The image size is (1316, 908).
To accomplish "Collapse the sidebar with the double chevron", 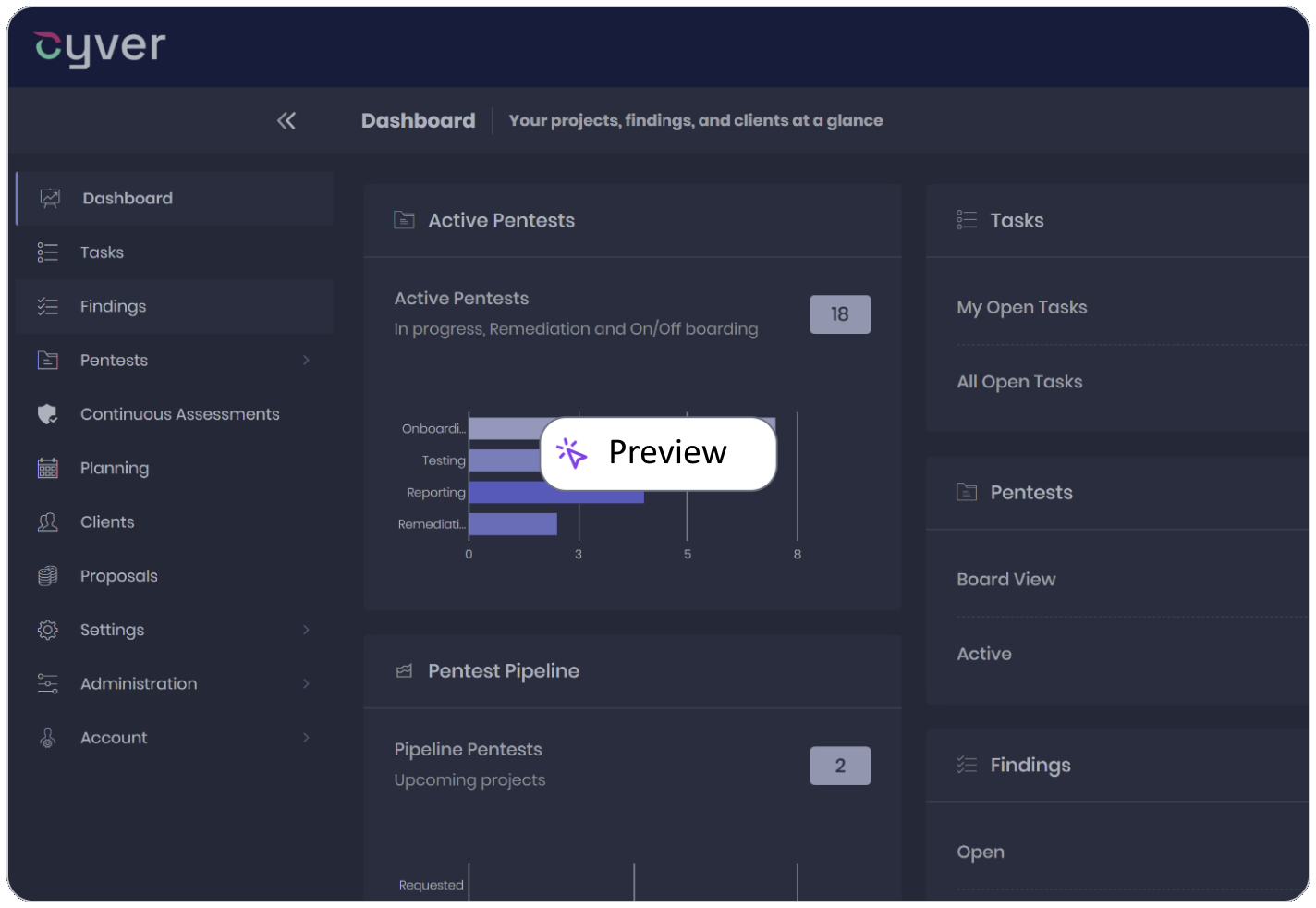I will tap(286, 120).
